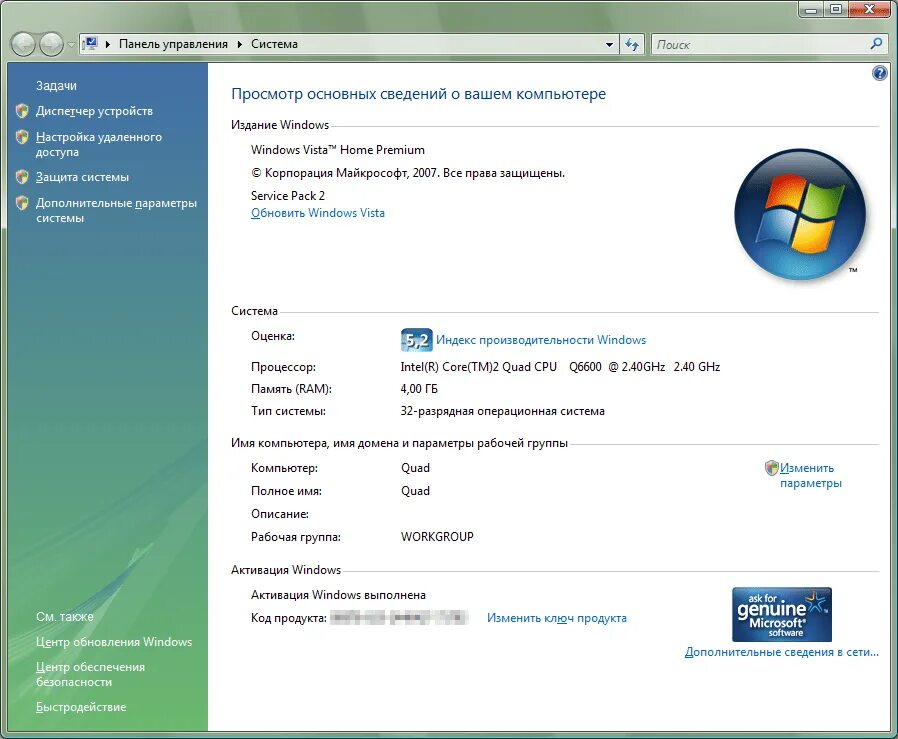The image size is (898, 739).
Task: Click the Корпорация Майкрософт, 2007 copyright text
Action: [408, 173]
